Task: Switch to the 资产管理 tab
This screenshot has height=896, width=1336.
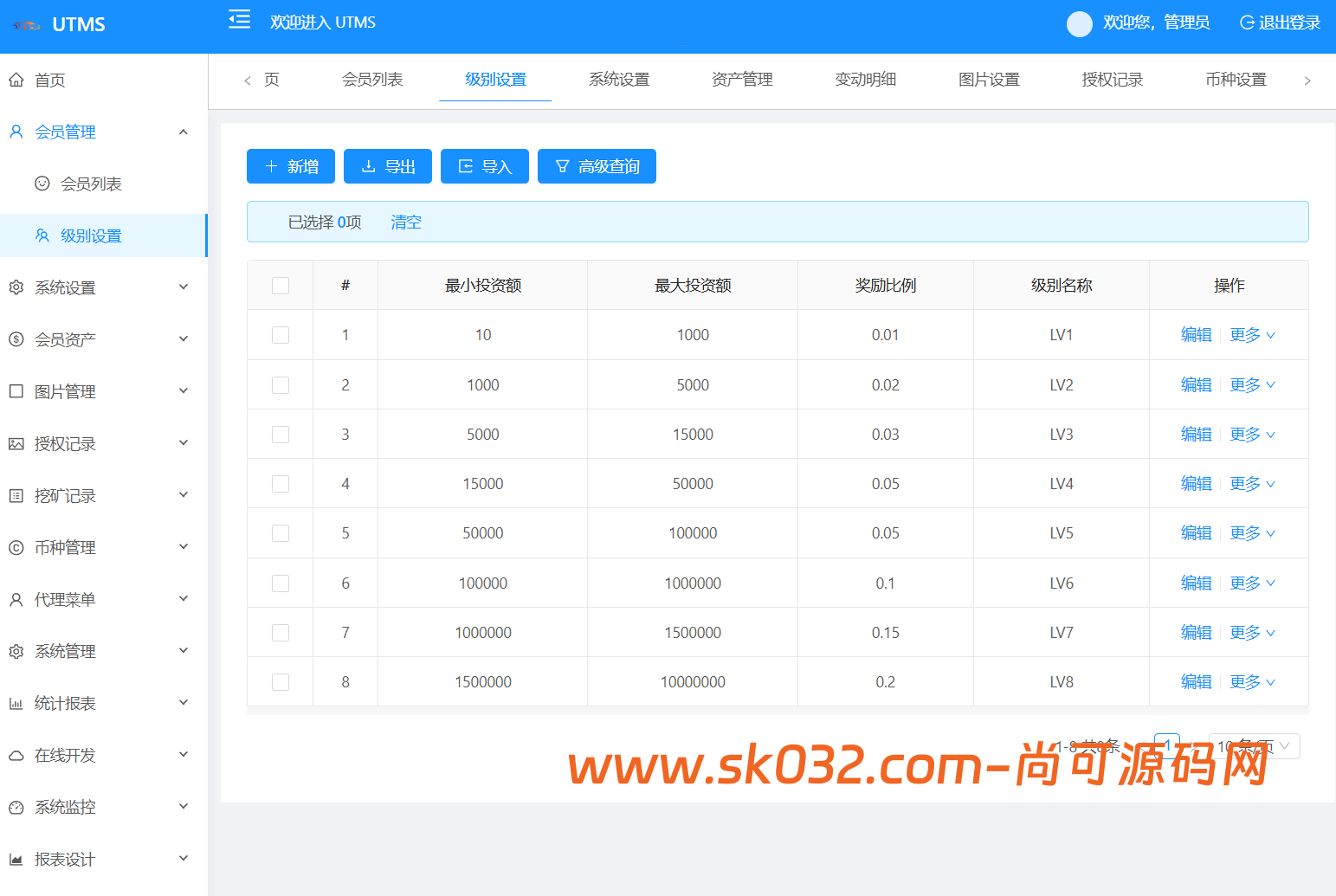Action: click(742, 80)
